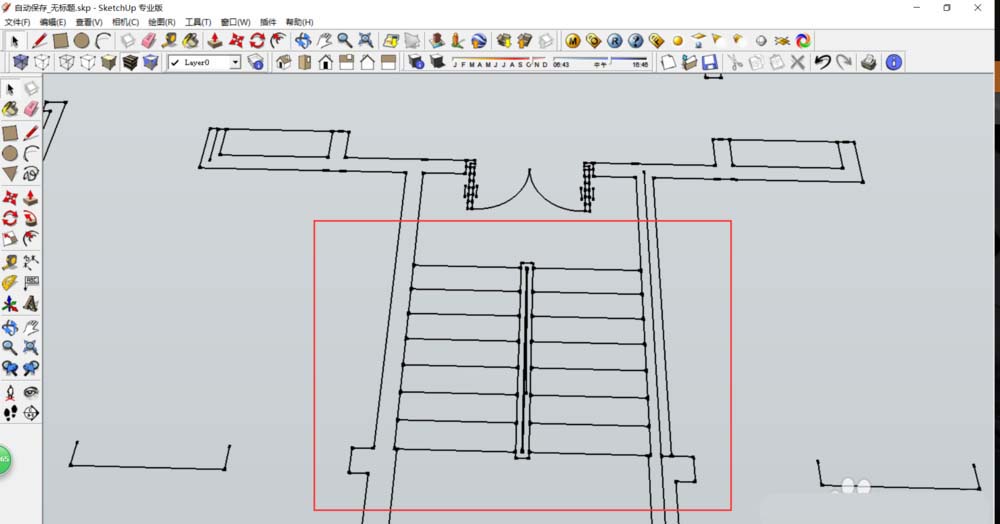This screenshot has width=1000, height=524.
Task: Select the Freehand tool in left palette
Action: click(x=31, y=173)
